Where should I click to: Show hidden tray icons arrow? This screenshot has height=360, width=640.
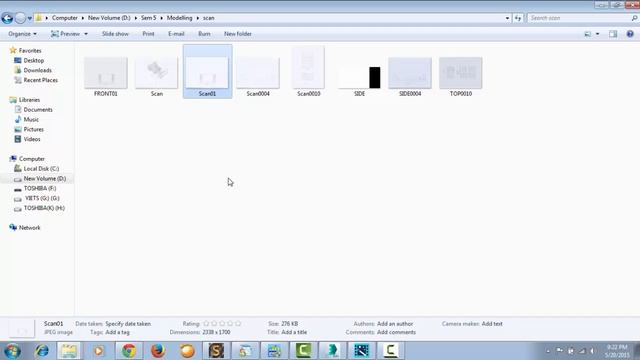pyautogui.click(x=548, y=351)
